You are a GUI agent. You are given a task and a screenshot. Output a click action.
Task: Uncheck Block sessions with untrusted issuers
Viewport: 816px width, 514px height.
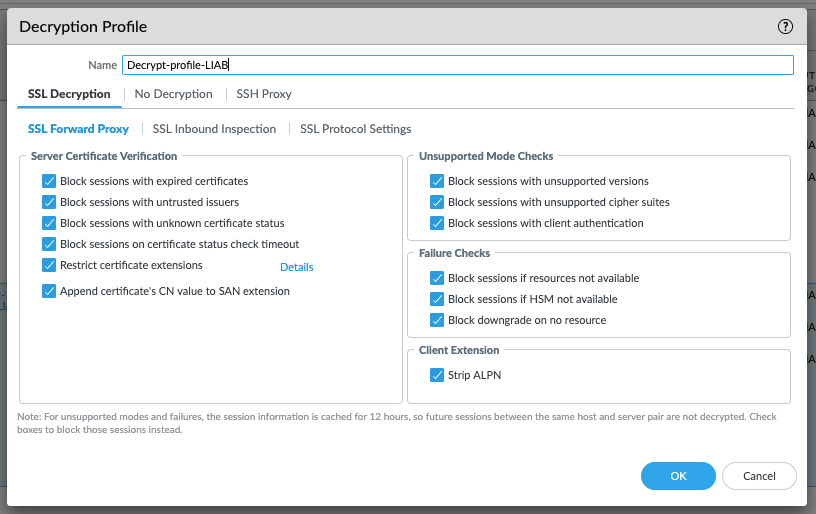pos(49,202)
